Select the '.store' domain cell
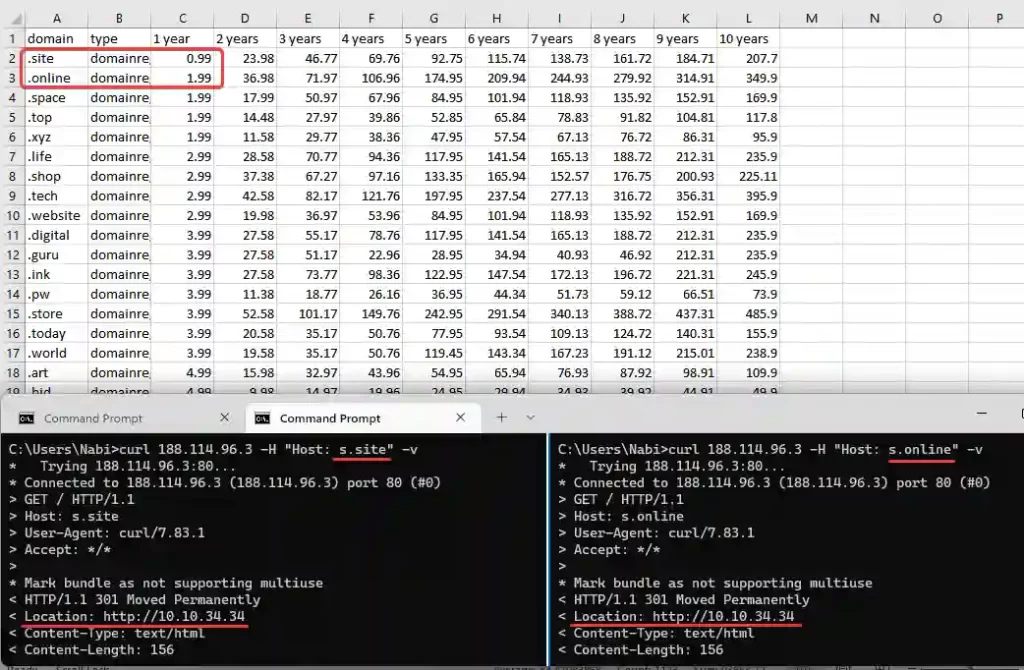The width and height of the screenshot is (1024, 670). point(56,313)
